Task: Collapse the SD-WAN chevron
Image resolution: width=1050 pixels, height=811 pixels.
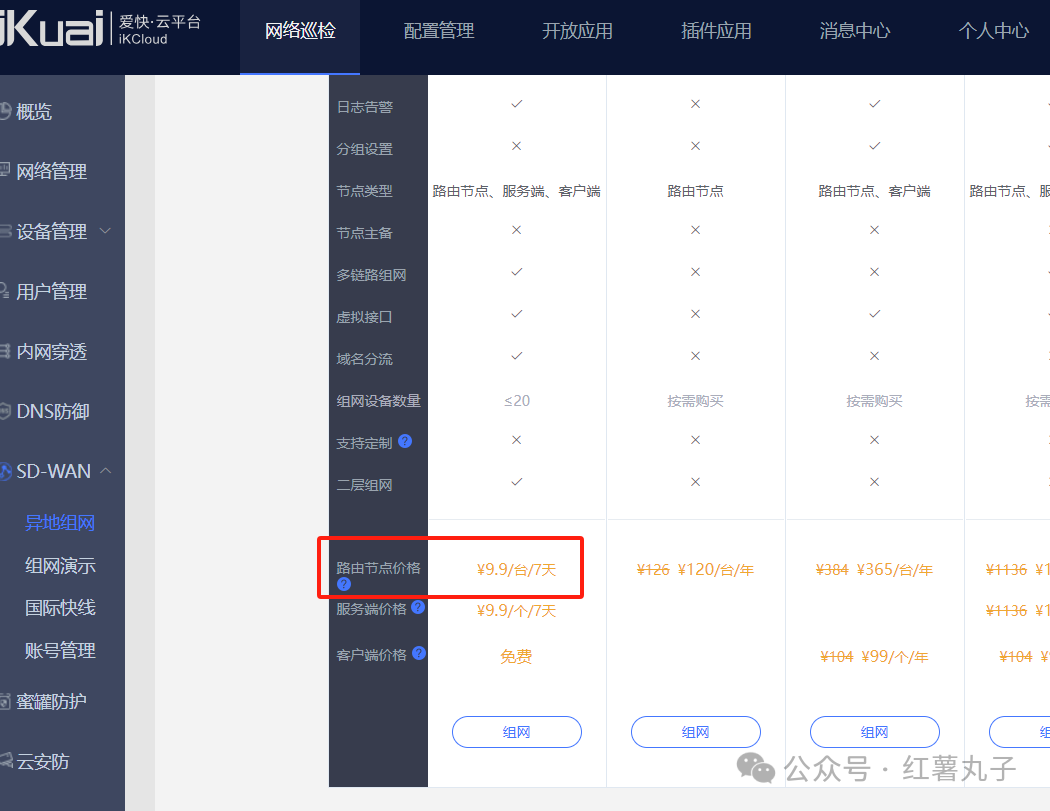Action: tap(105, 471)
